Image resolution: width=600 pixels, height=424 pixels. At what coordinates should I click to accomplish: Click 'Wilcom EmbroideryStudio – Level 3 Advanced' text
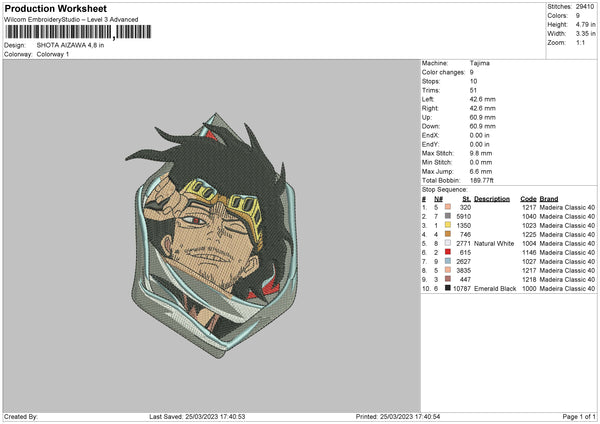pos(71,20)
